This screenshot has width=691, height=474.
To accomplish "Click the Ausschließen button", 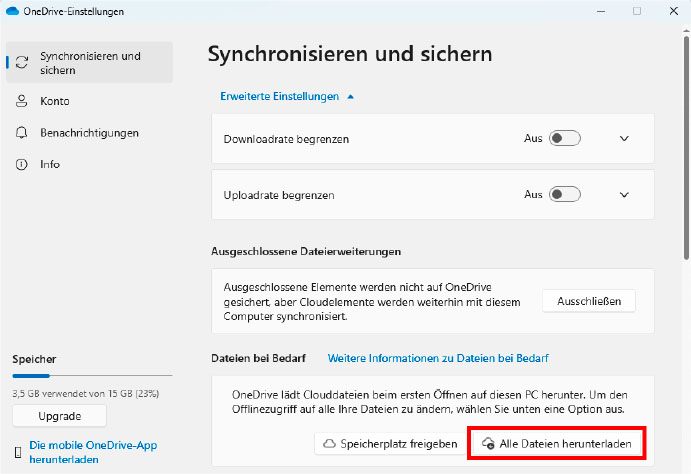I will (x=589, y=301).
